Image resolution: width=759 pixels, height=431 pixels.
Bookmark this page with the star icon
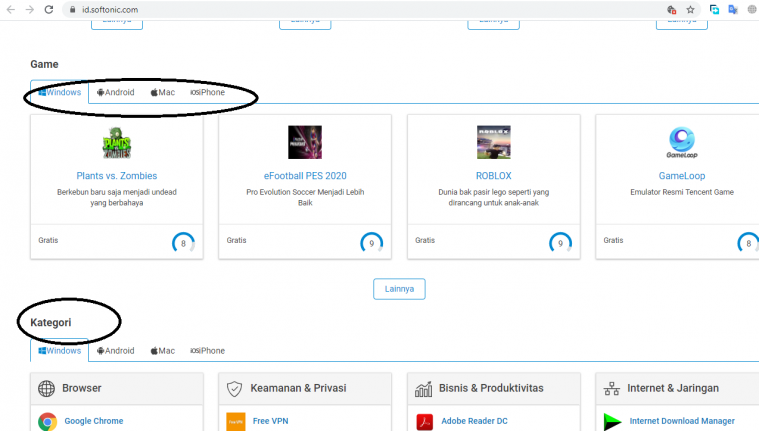coord(690,9)
